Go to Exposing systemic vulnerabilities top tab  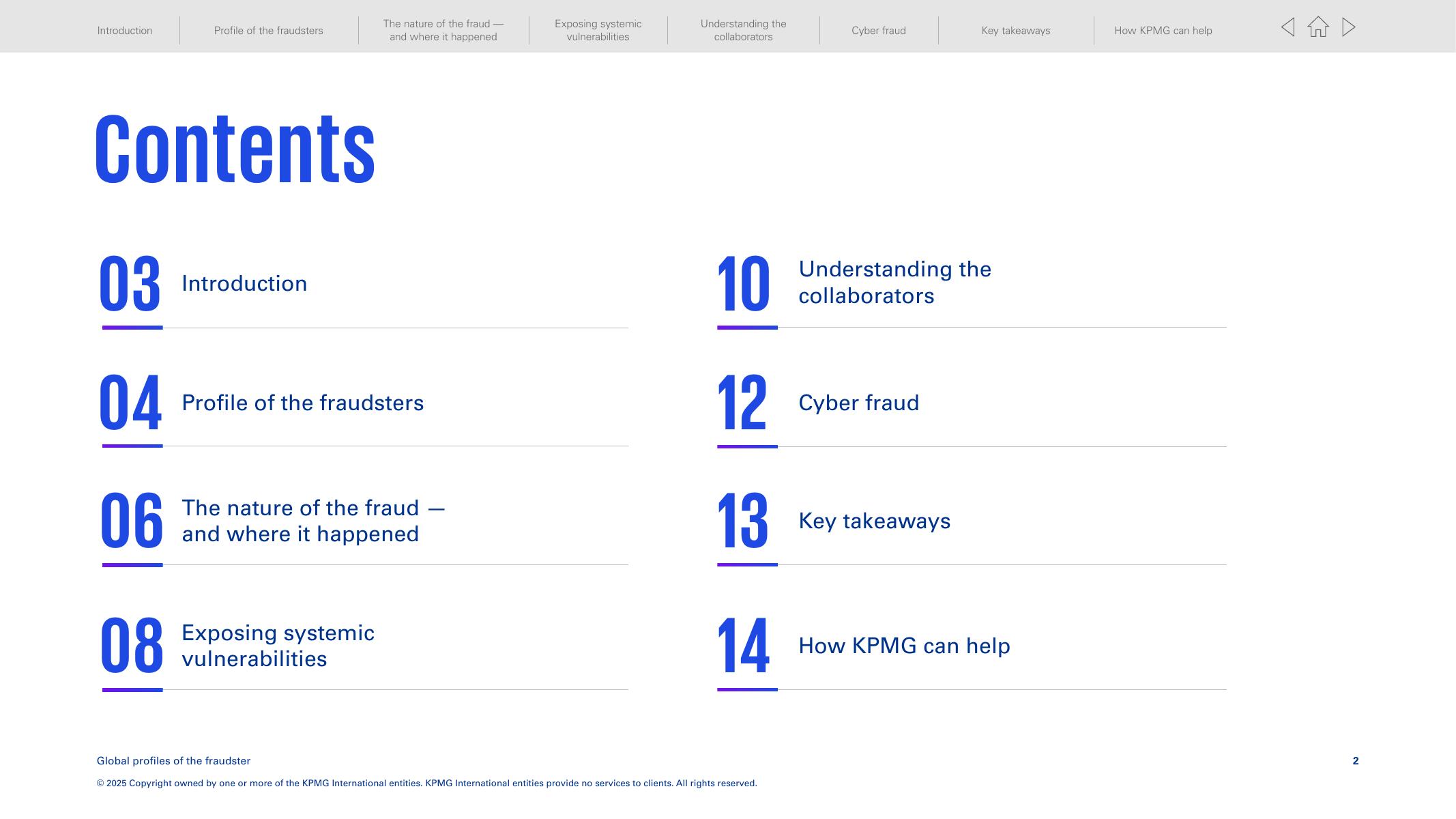pyautogui.click(x=598, y=31)
